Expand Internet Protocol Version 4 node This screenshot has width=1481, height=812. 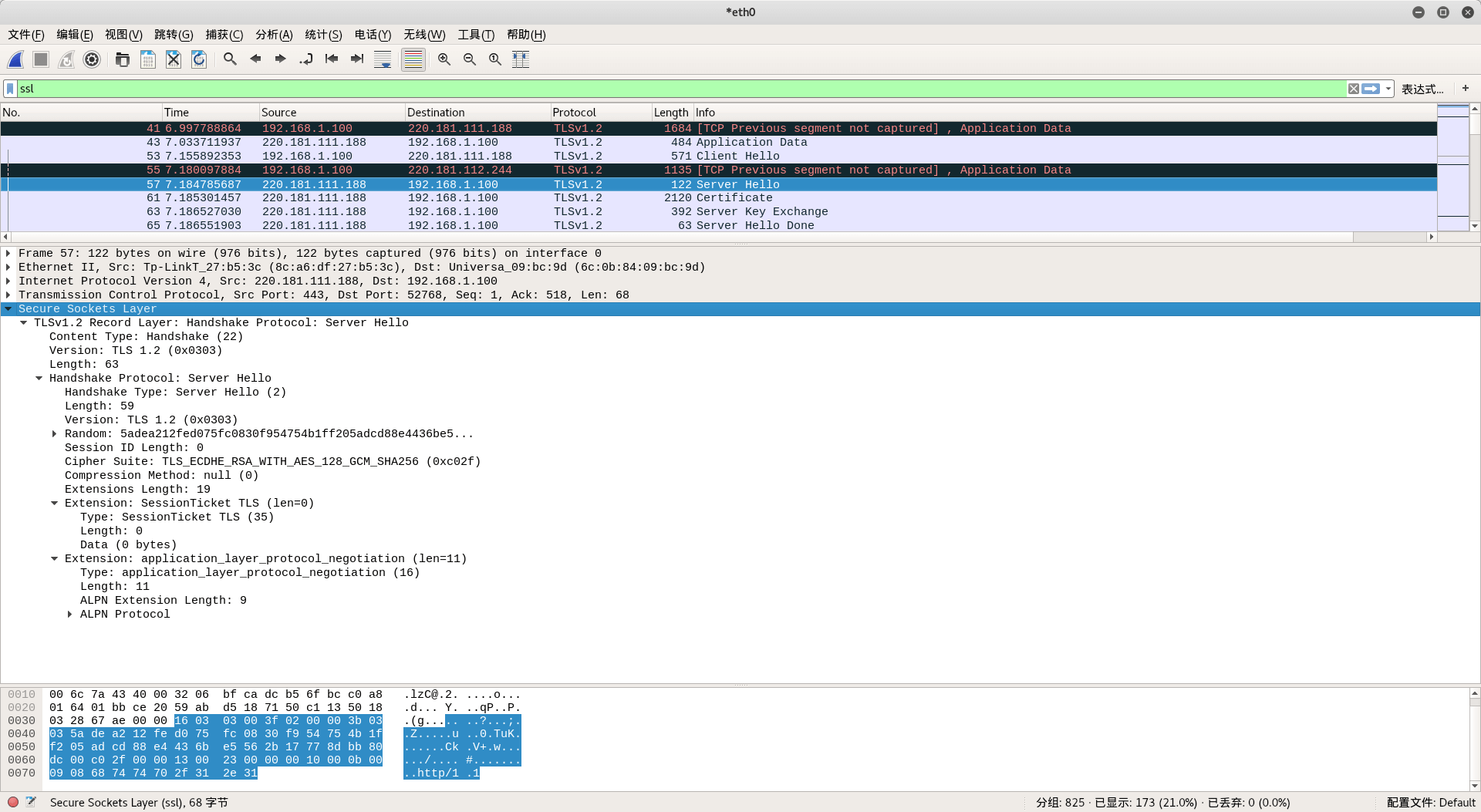click(8, 281)
